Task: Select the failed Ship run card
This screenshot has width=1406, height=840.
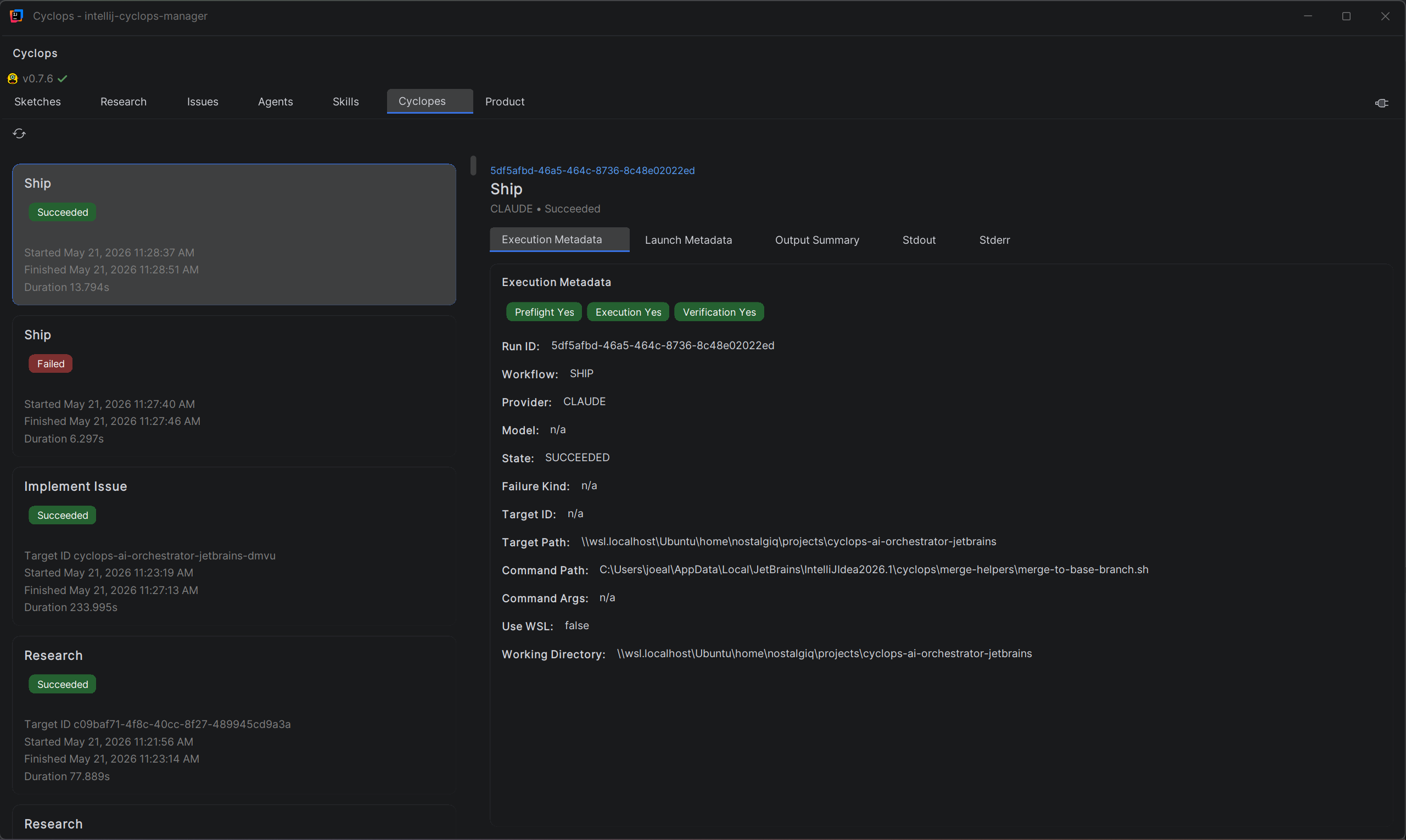Action: click(x=234, y=386)
